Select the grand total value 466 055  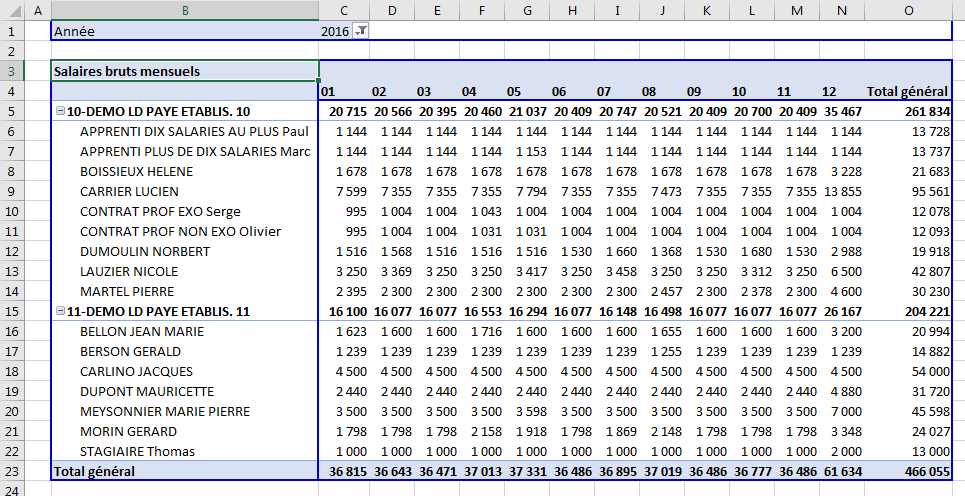[x=927, y=471]
